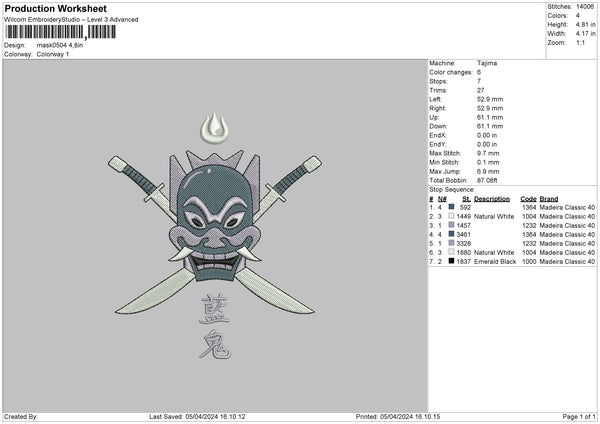Click 'Printed: 05/04/2024 16.10.15' footer text
This screenshot has height=424, width=600.
coord(398,416)
